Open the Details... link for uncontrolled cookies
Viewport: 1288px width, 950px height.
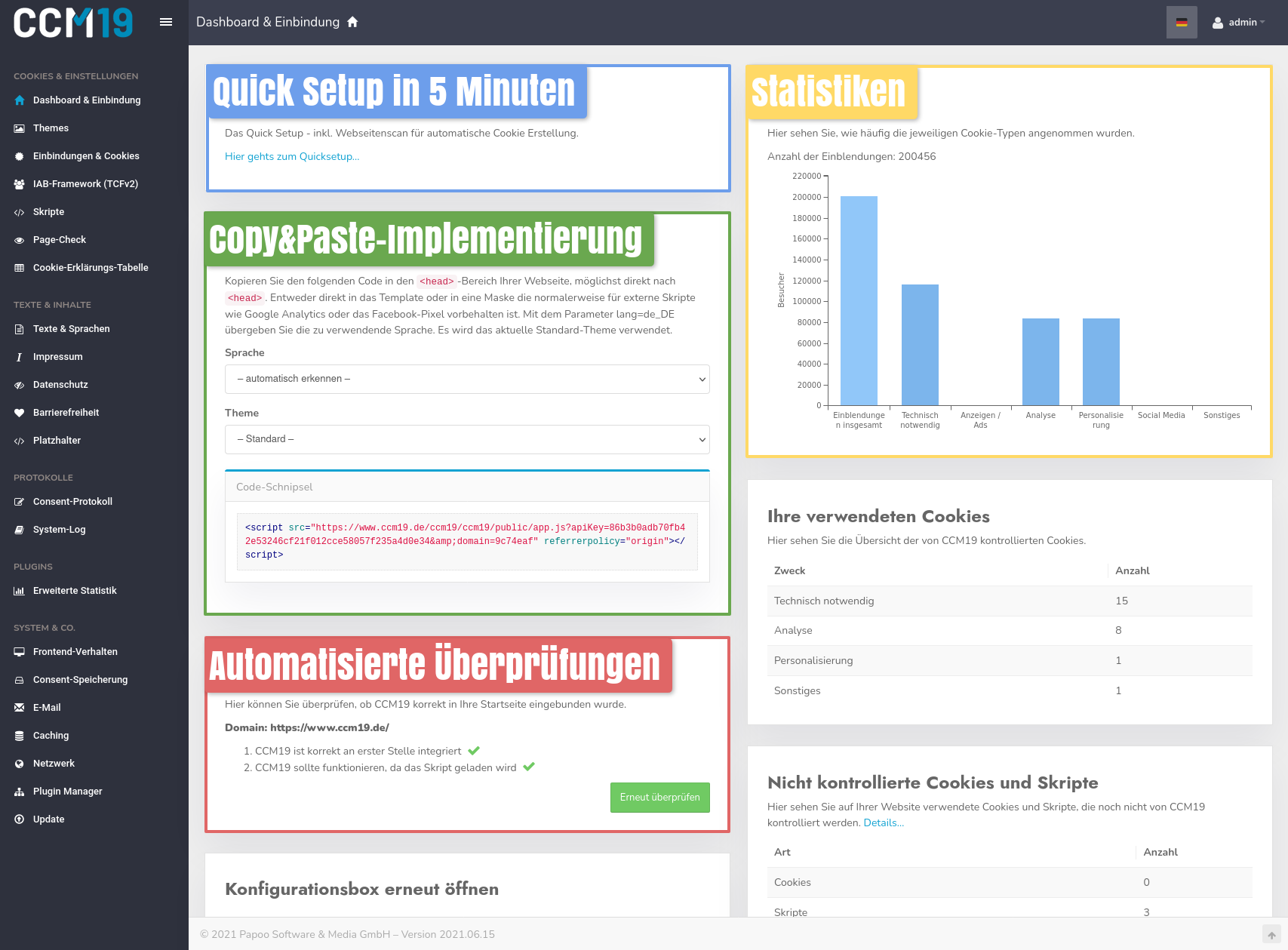tap(884, 823)
